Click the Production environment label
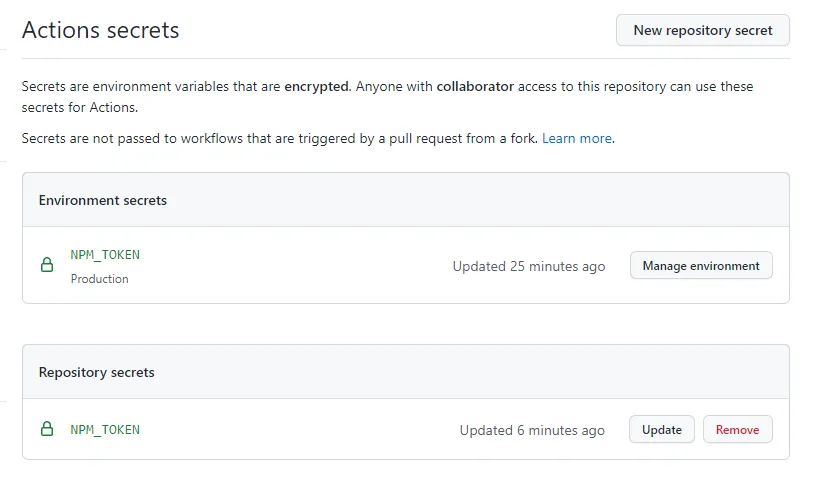 [x=99, y=279]
